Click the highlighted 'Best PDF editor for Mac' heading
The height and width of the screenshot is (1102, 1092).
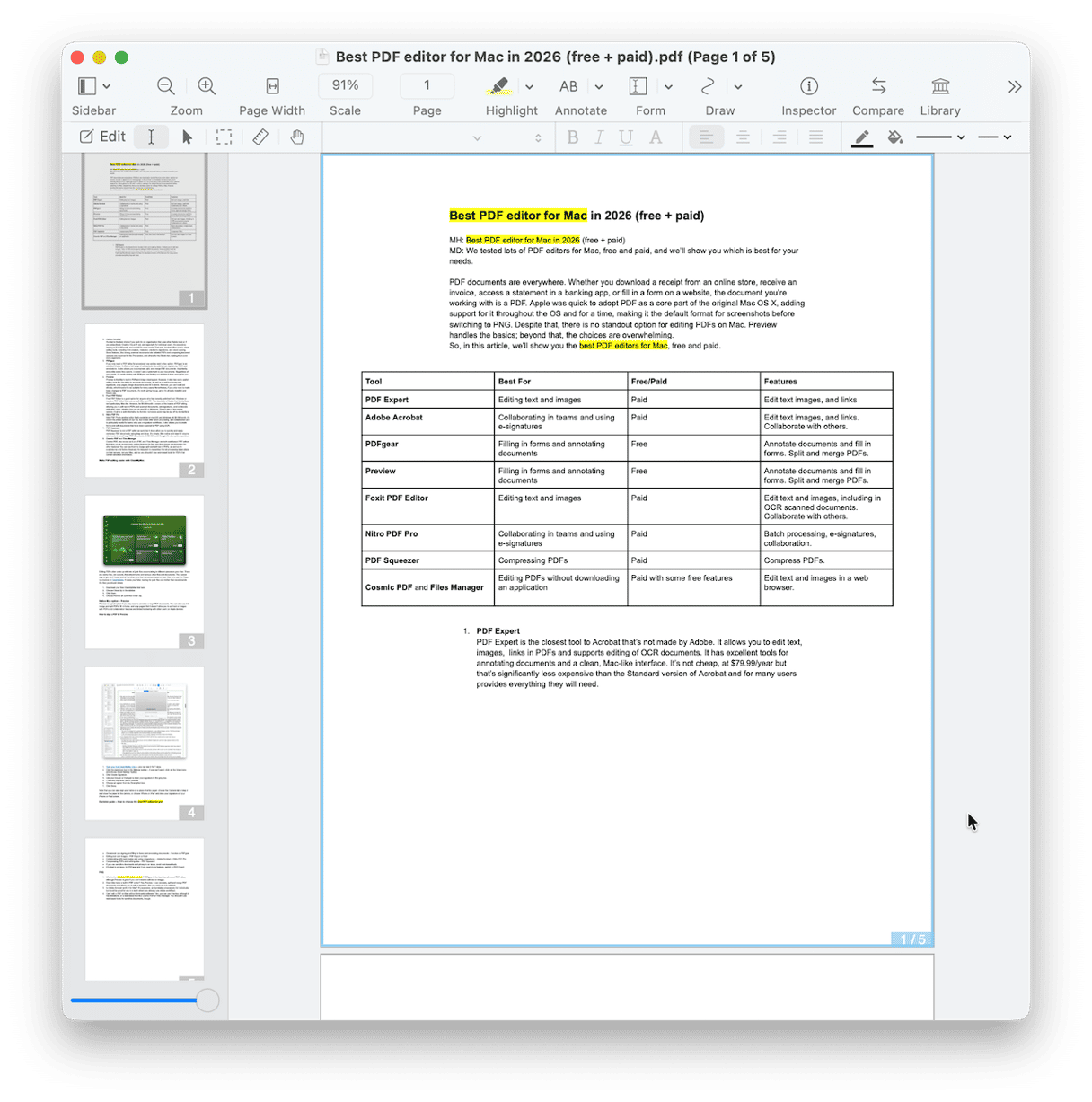tap(518, 216)
